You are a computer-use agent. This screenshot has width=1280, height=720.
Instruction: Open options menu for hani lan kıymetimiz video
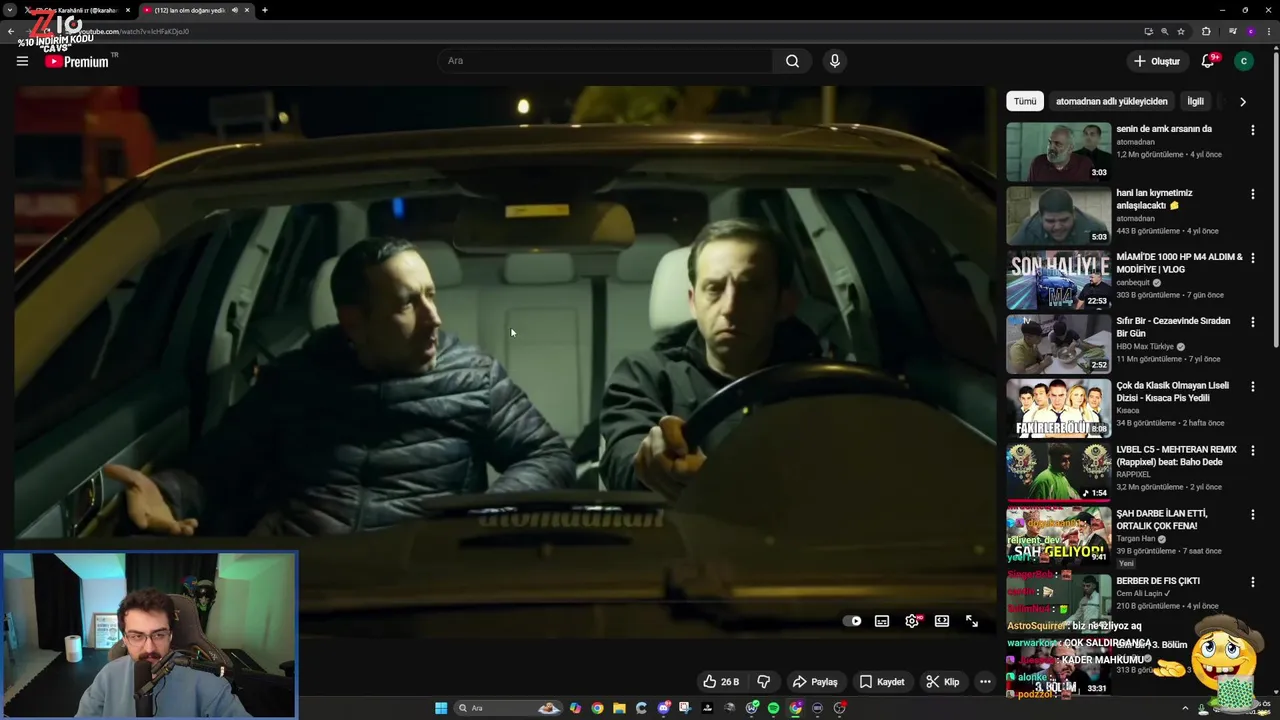1252,194
